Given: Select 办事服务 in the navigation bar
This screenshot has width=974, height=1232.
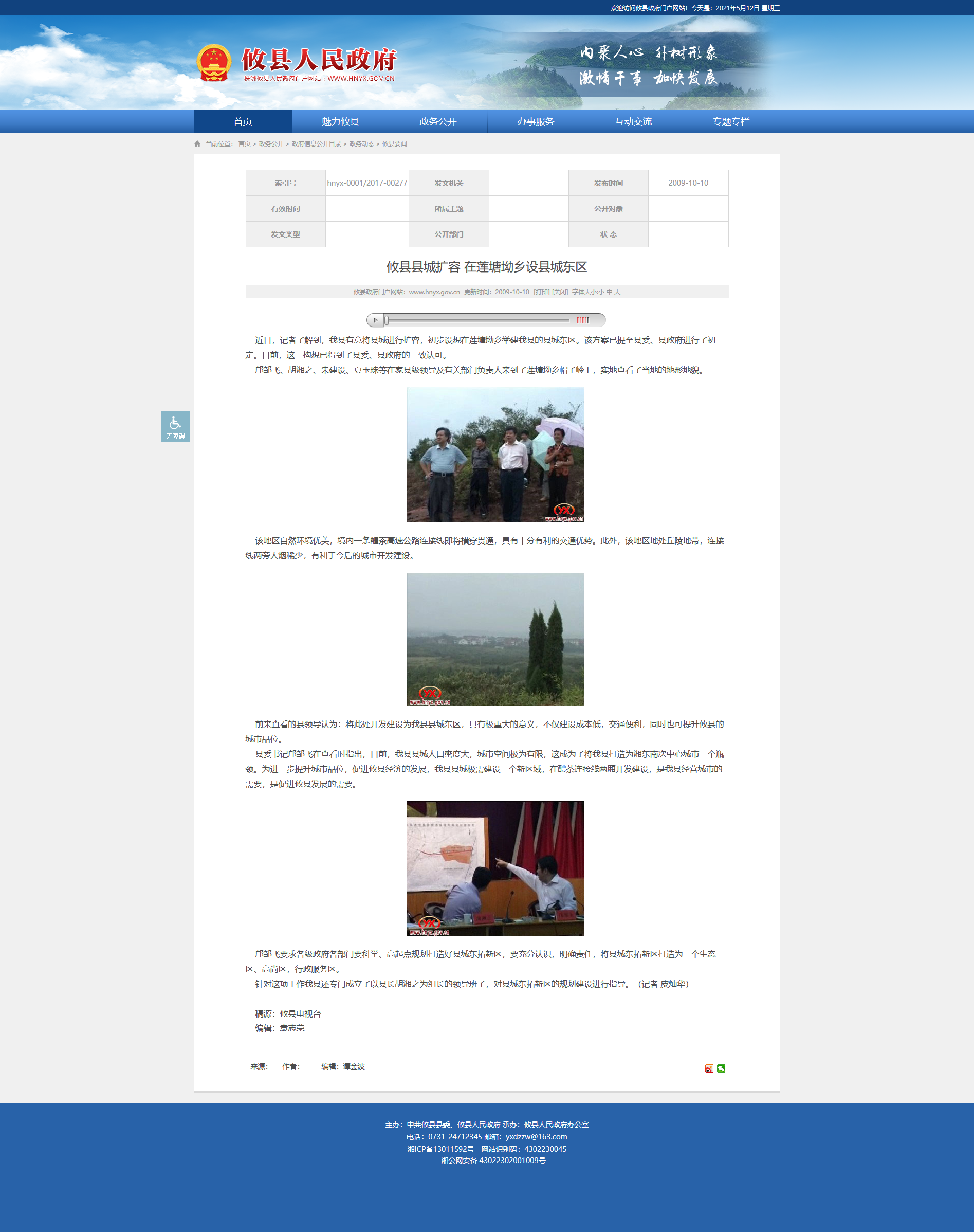Looking at the screenshot, I should pos(536,121).
